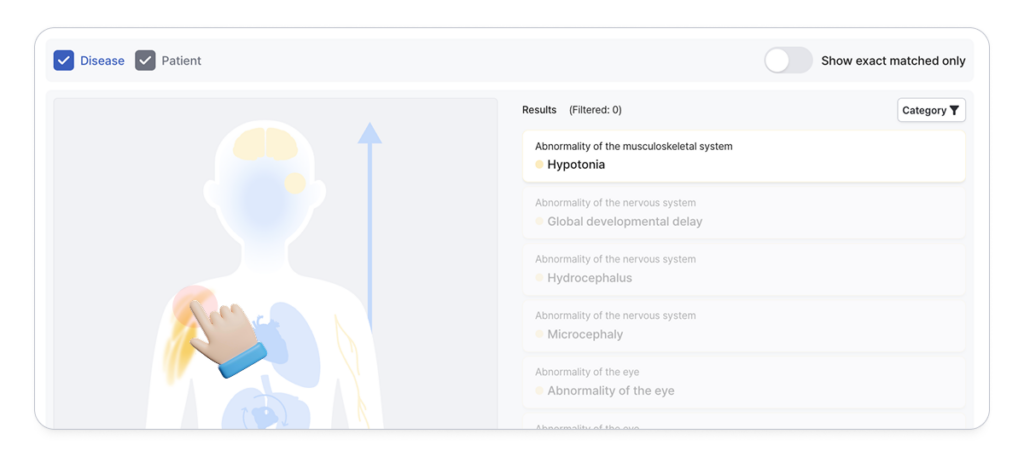Click the yellow dot beside Hypotonia
1024x457 pixels.
pos(539,165)
